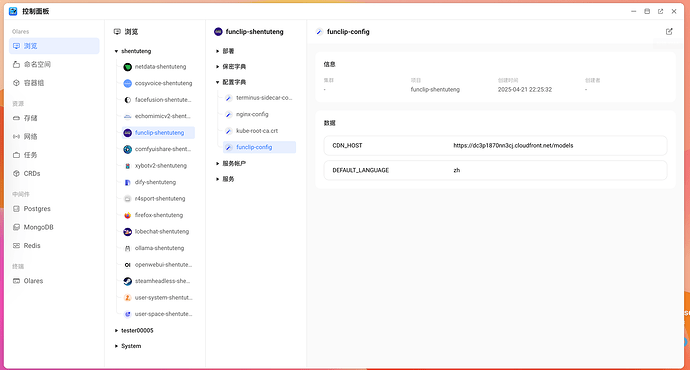This screenshot has width=690, height=370.
Task: Click the firefox-shentuteng icon
Action: 128,215
